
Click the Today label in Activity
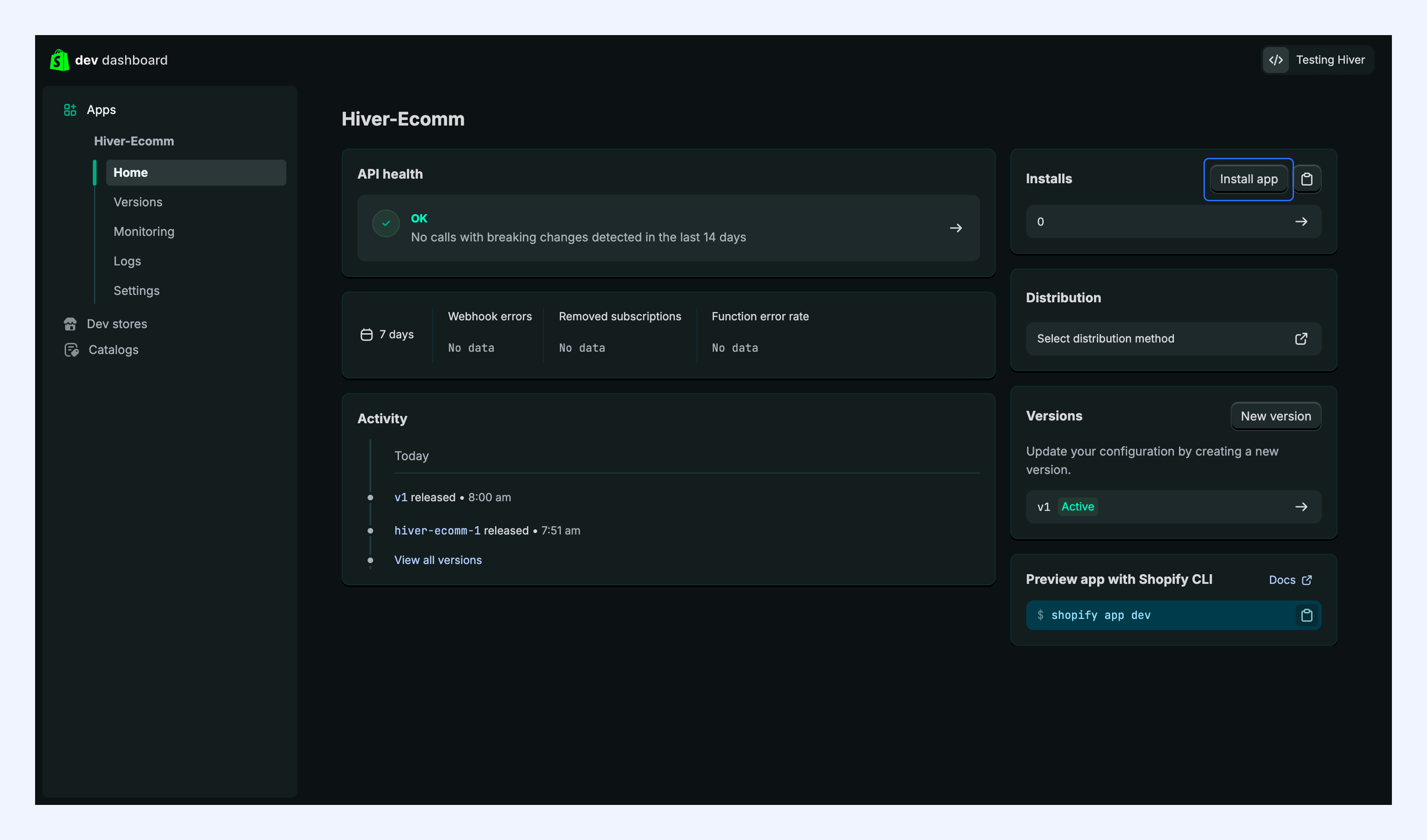pyautogui.click(x=411, y=456)
